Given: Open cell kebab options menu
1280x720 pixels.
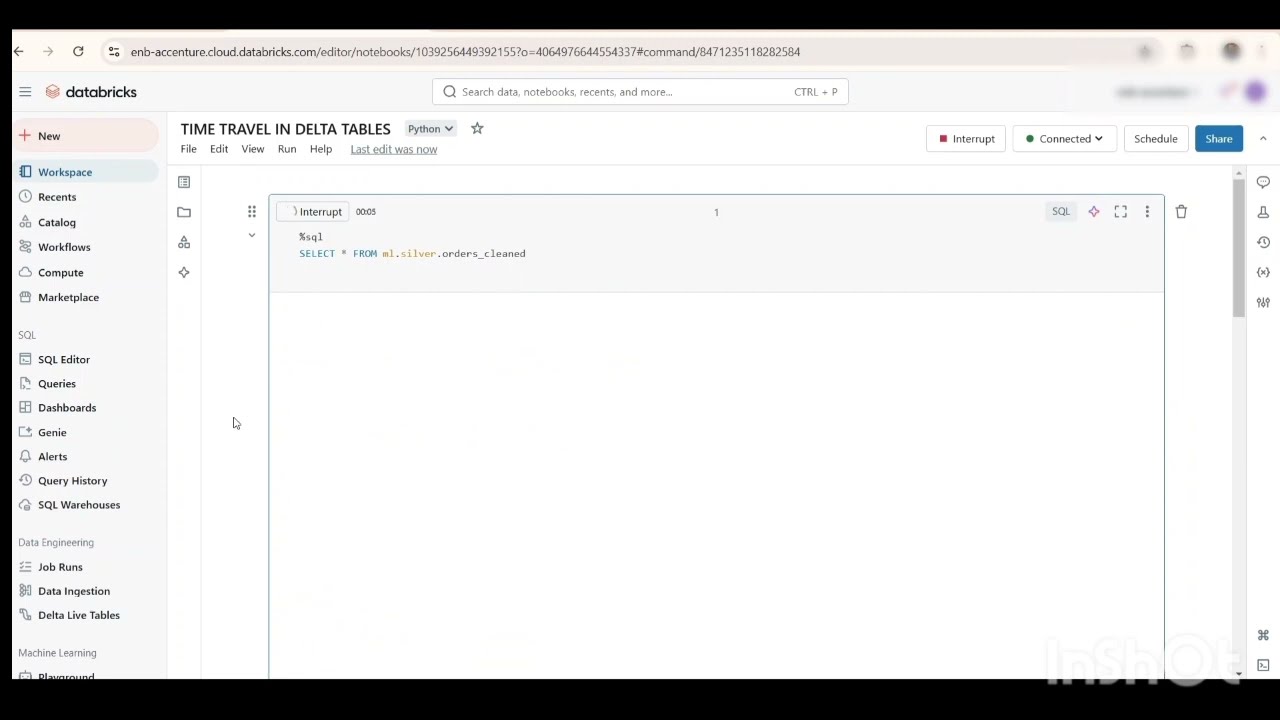Looking at the screenshot, I should pyautogui.click(x=1147, y=211).
